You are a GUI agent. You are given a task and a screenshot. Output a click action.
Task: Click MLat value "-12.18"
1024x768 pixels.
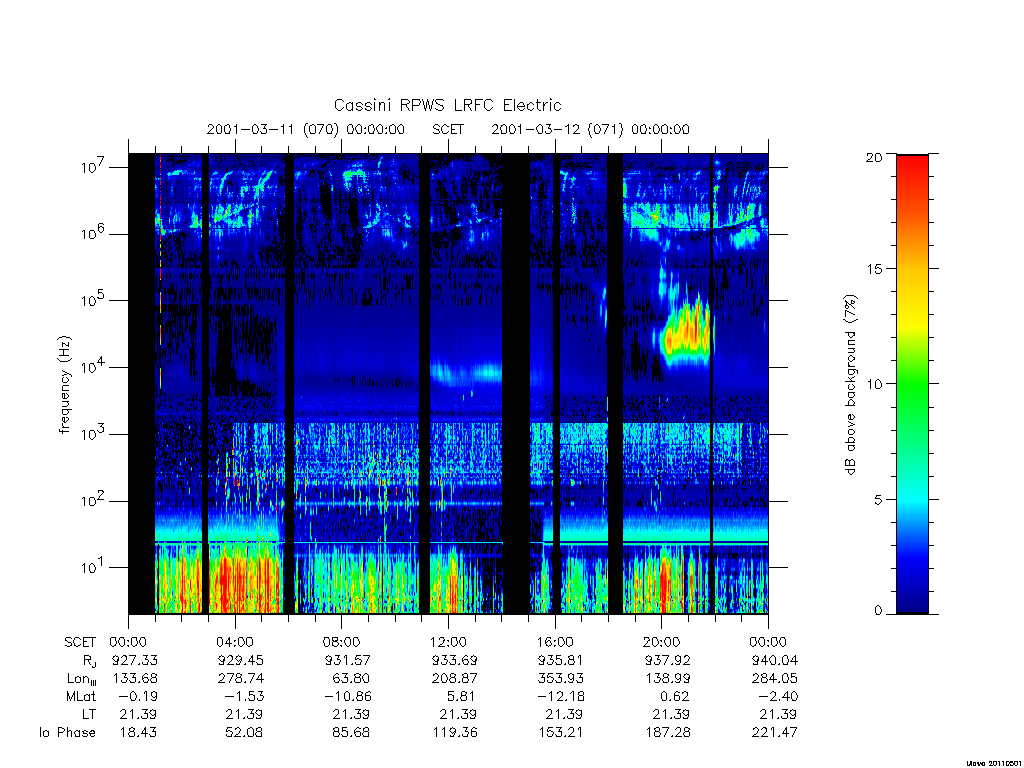pos(561,697)
